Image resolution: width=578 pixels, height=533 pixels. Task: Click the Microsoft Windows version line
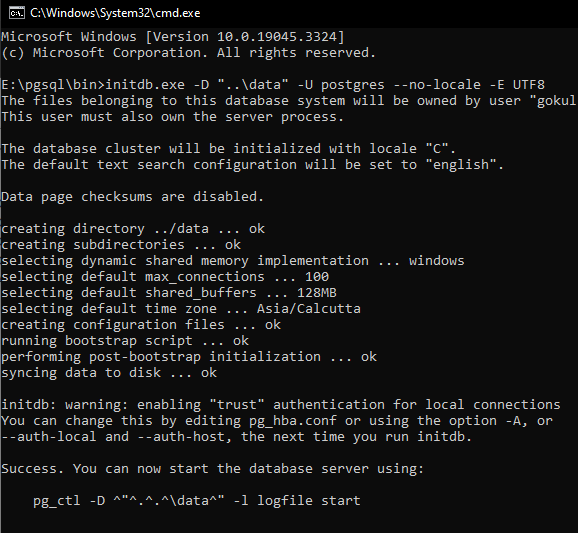173,37
